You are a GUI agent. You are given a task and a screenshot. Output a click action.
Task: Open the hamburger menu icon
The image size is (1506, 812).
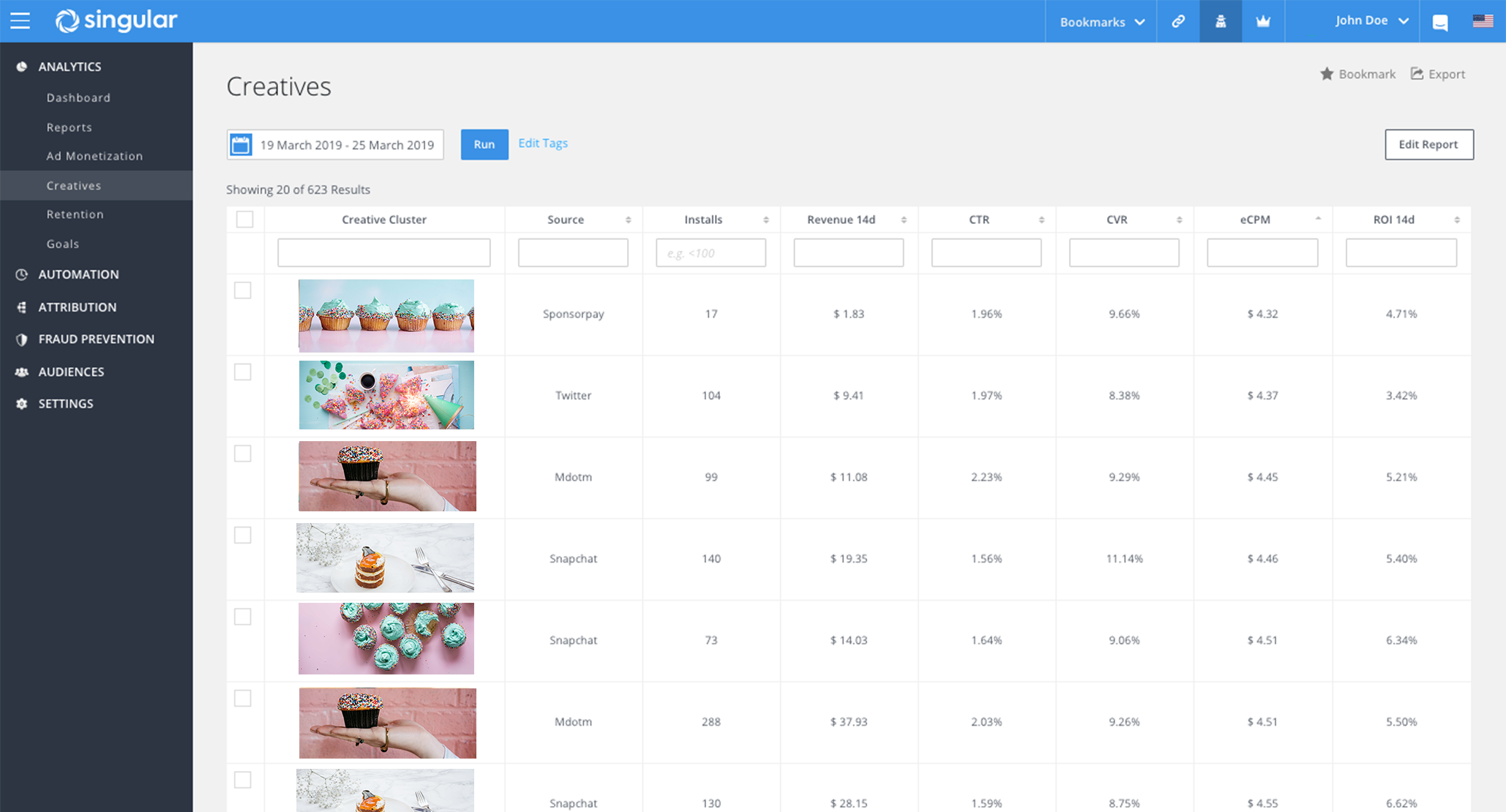[x=20, y=21]
